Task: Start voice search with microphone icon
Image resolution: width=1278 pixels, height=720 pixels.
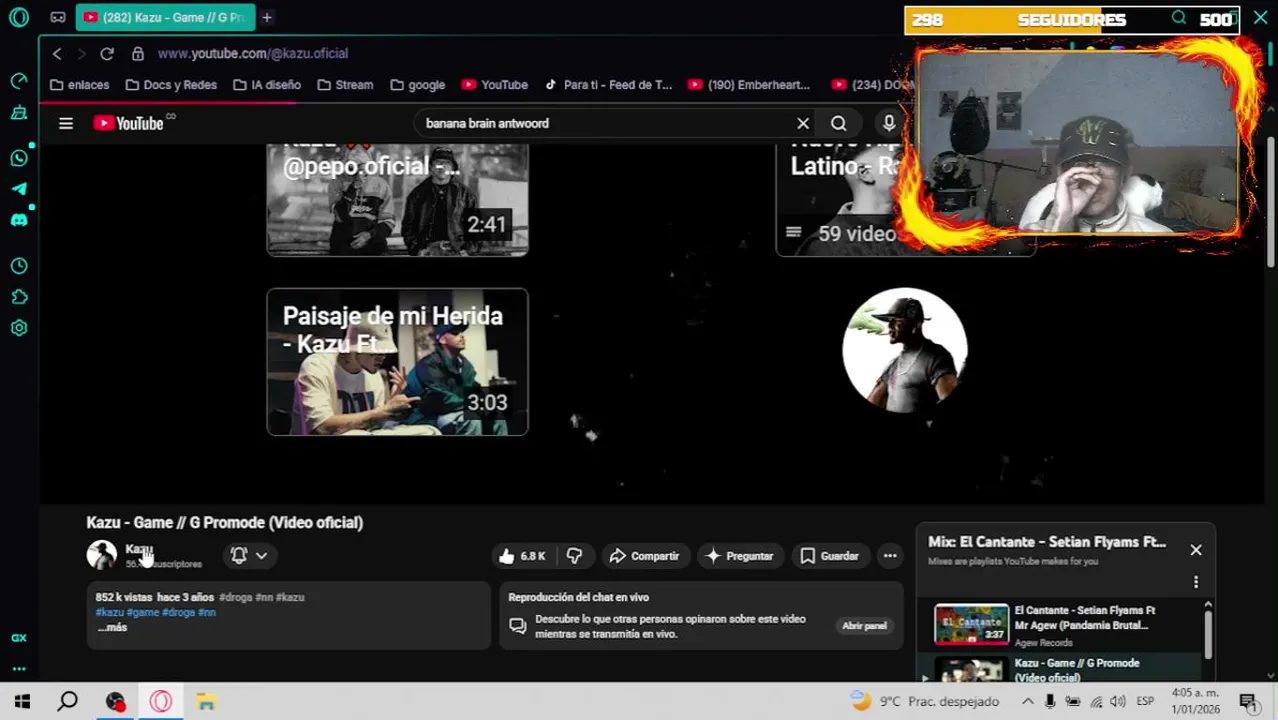Action: click(x=889, y=123)
